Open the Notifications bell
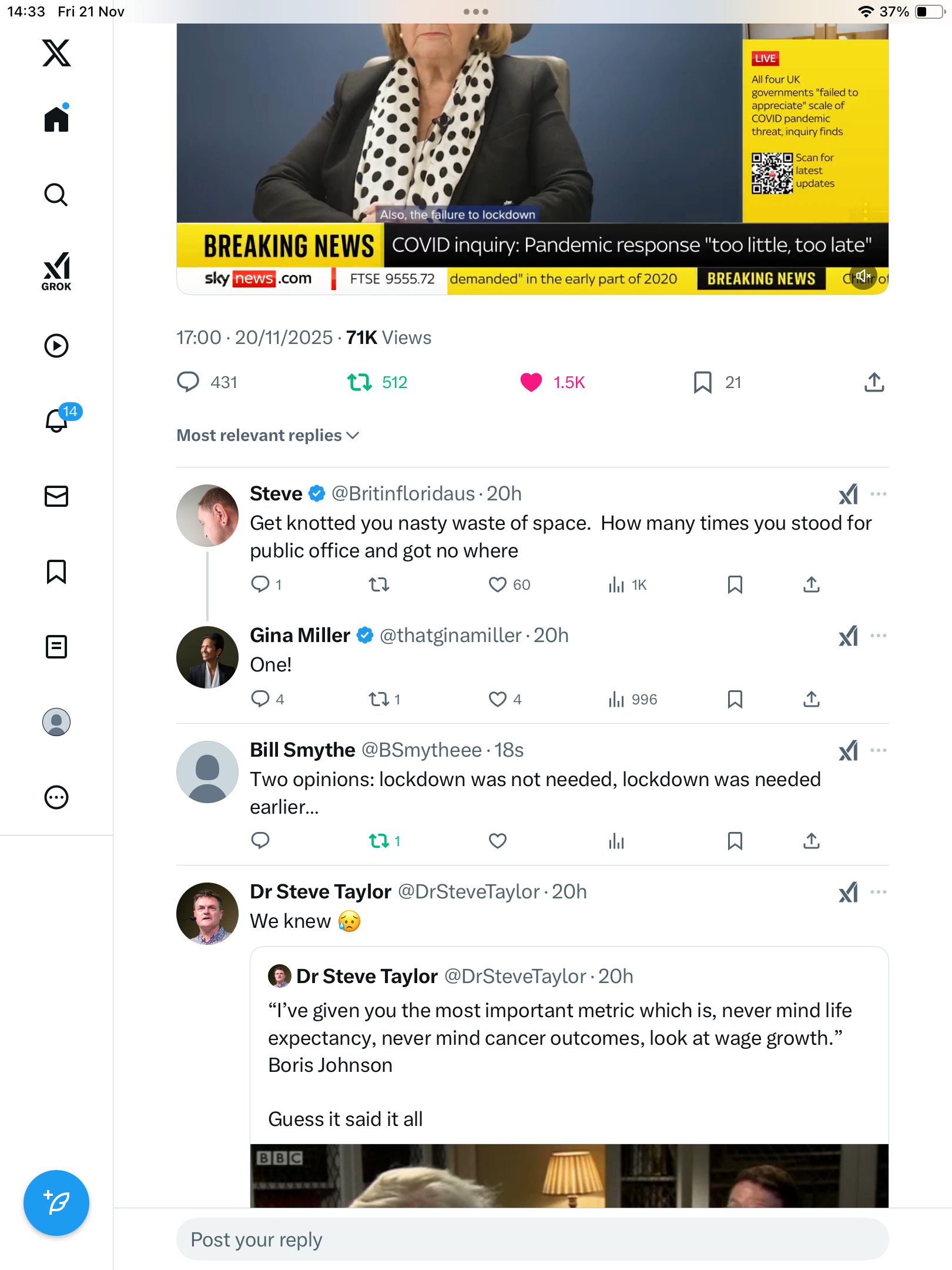 56,421
